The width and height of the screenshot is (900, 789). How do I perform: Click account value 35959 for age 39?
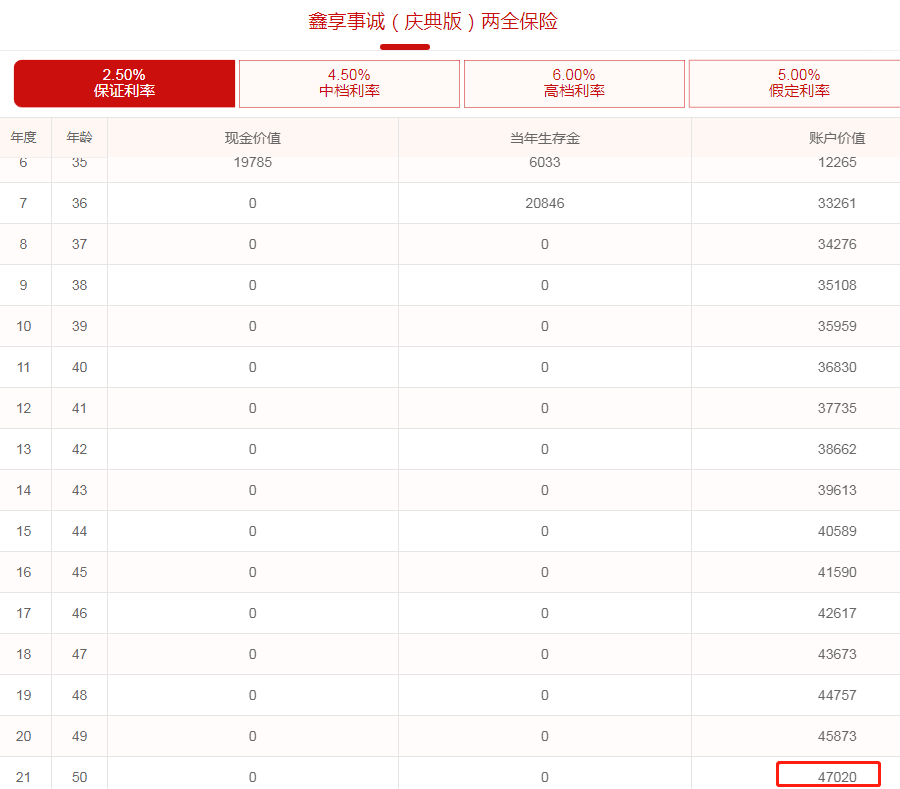click(x=837, y=326)
